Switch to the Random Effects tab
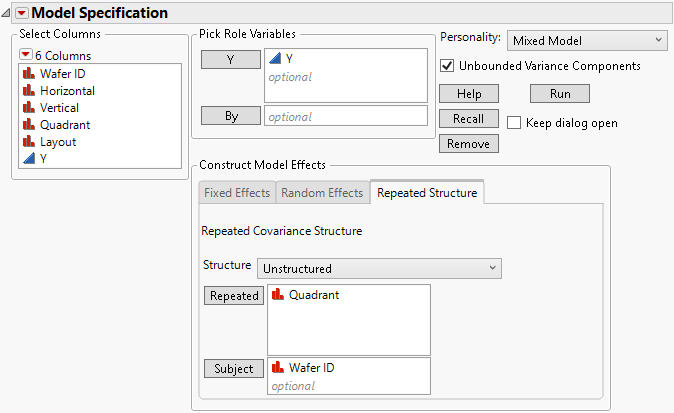This screenshot has width=674, height=413. (322, 193)
